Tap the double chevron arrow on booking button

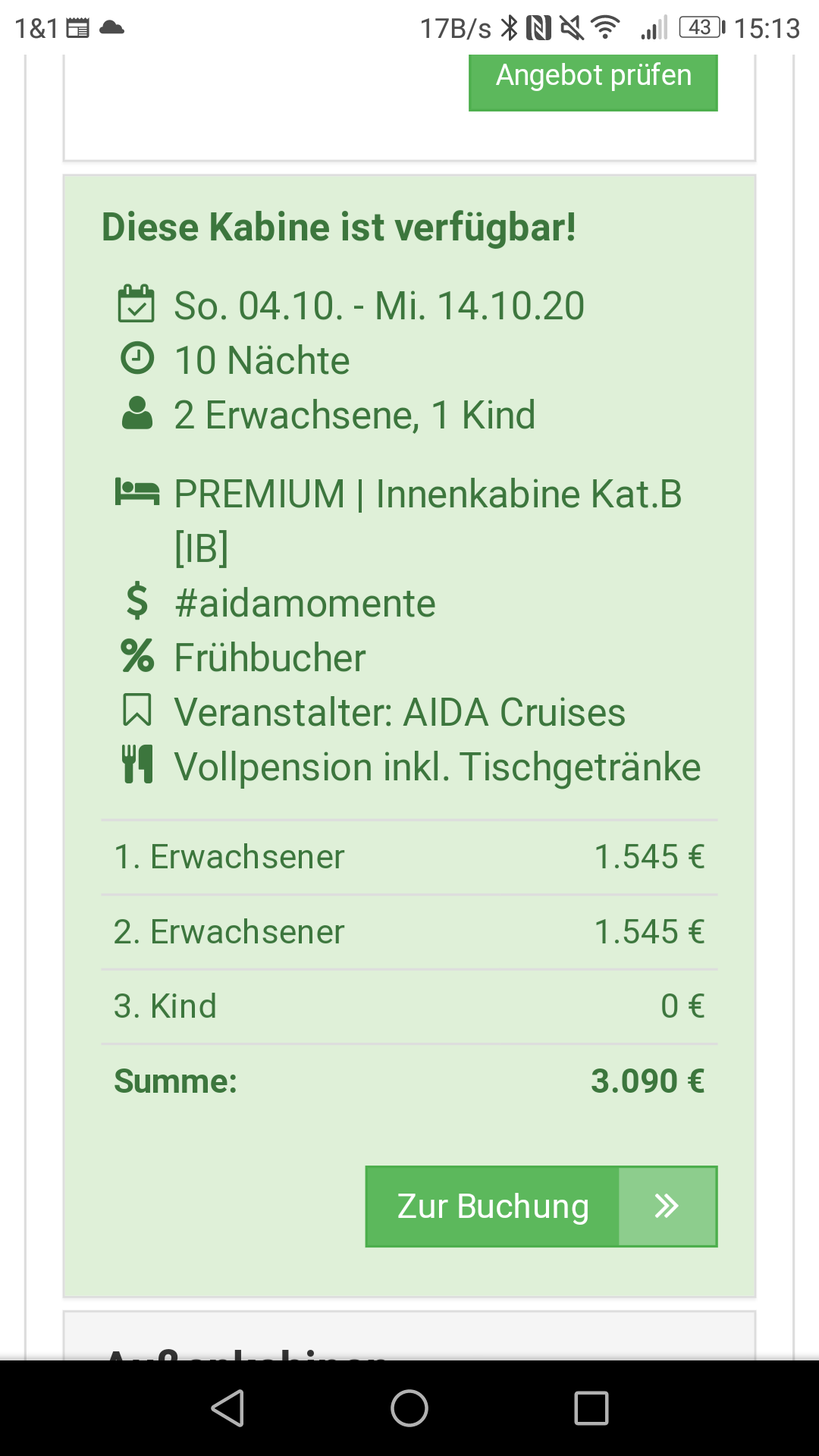click(667, 1206)
